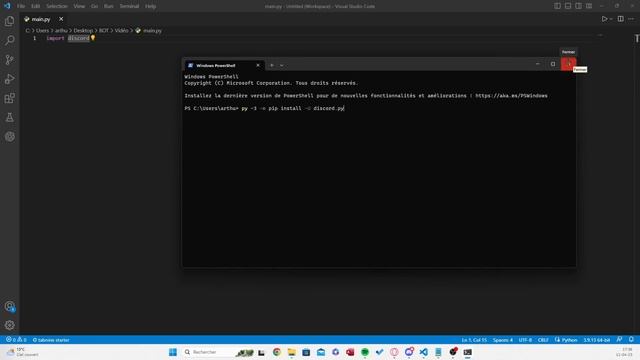Open the Go menu

click(x=94, y=6)
